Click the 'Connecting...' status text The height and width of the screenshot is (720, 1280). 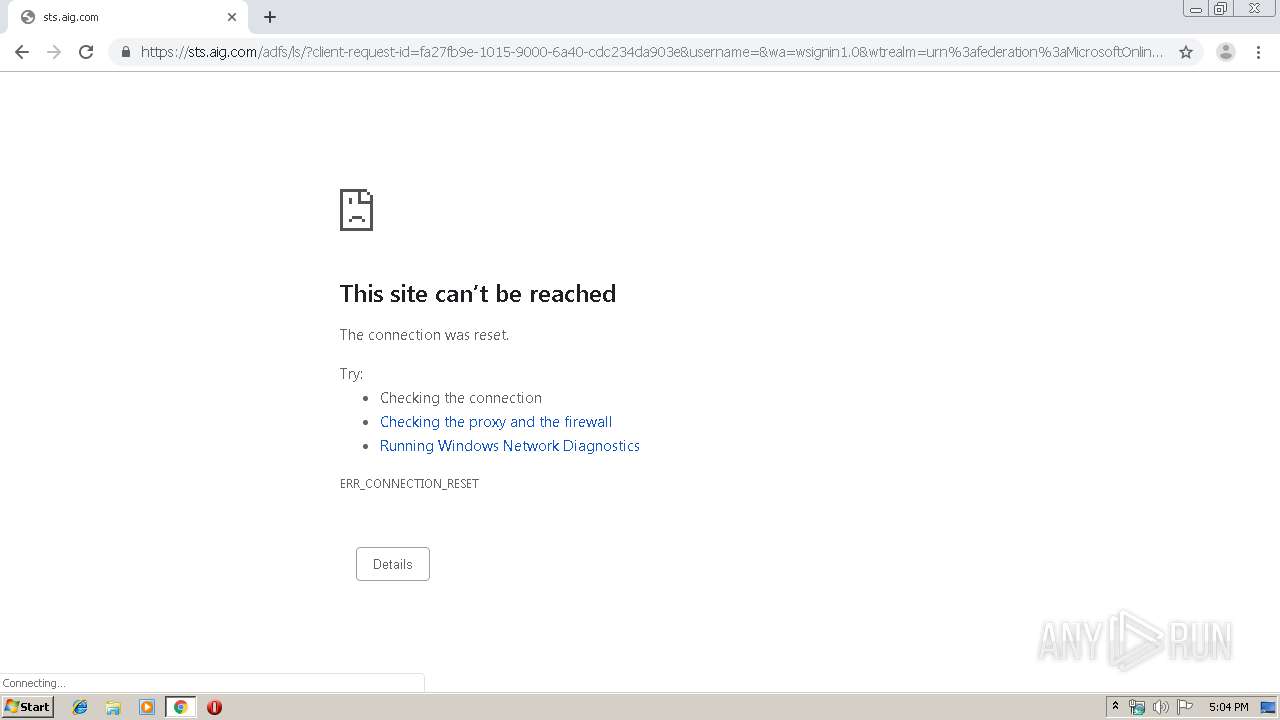click(34, 683)
